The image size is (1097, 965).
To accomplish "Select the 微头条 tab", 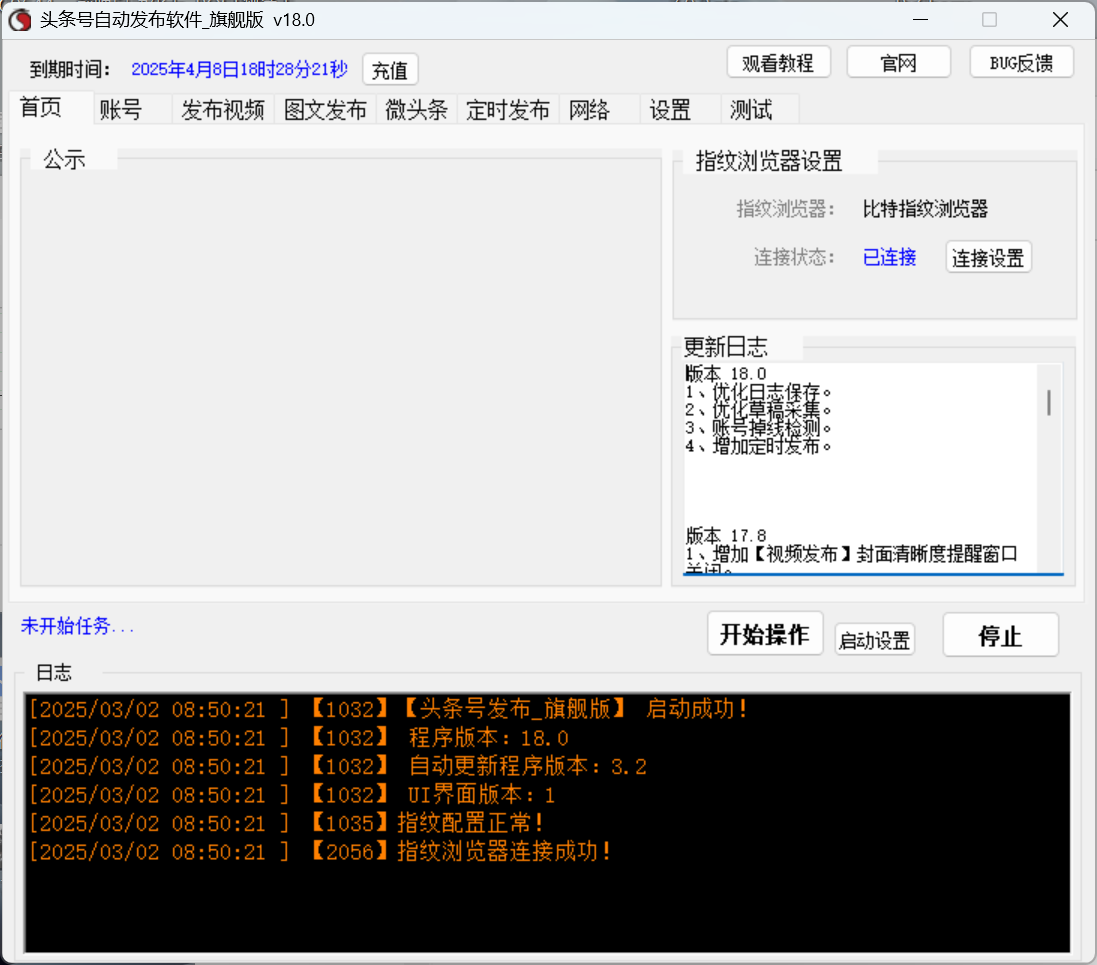I will click(x=417, y=110).
